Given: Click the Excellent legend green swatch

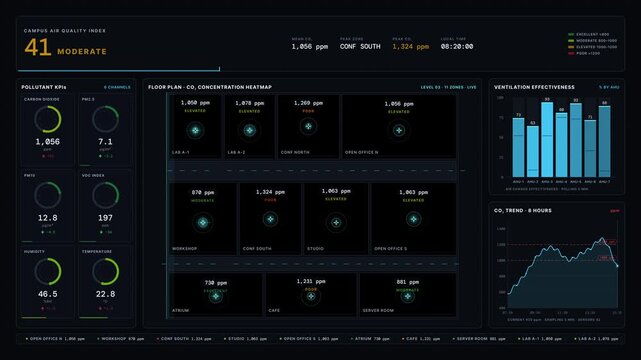Looking at the screenshot, I should pyautogui.click(x=571, y=34).
